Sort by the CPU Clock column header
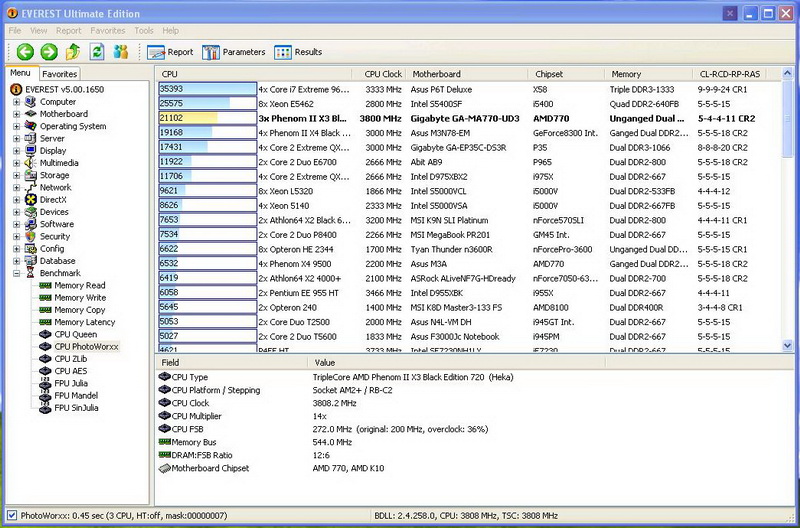Image resolution: width=800 pixels, height=528 pixels. 379,74
